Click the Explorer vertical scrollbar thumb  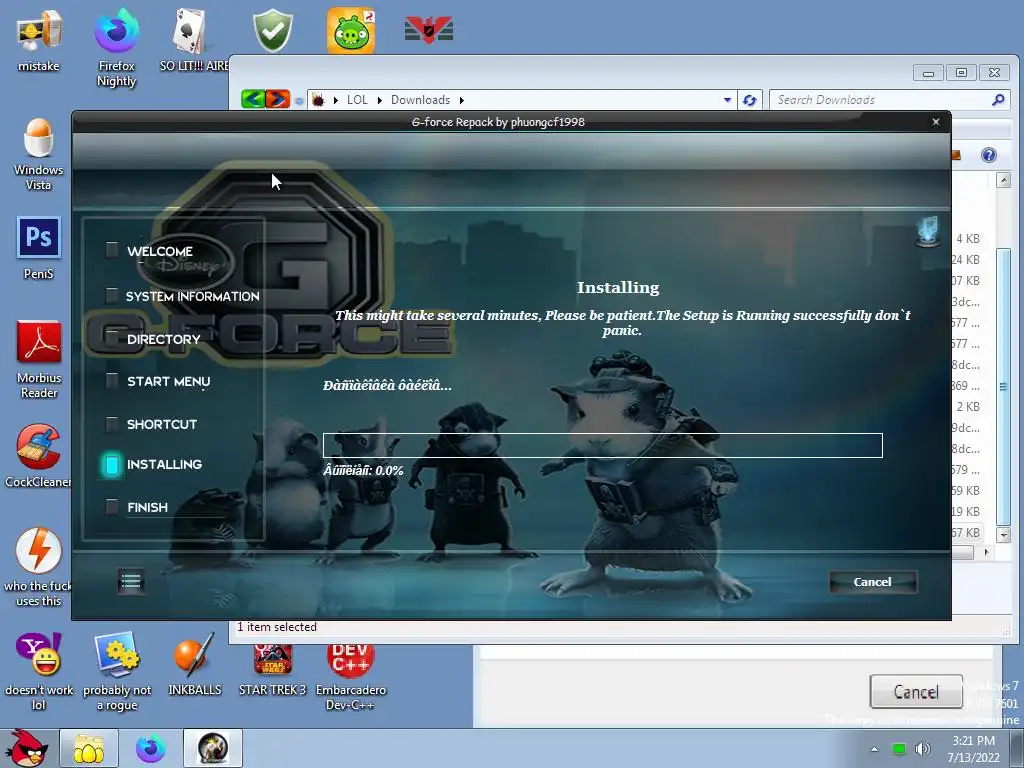pos(1004,386)
